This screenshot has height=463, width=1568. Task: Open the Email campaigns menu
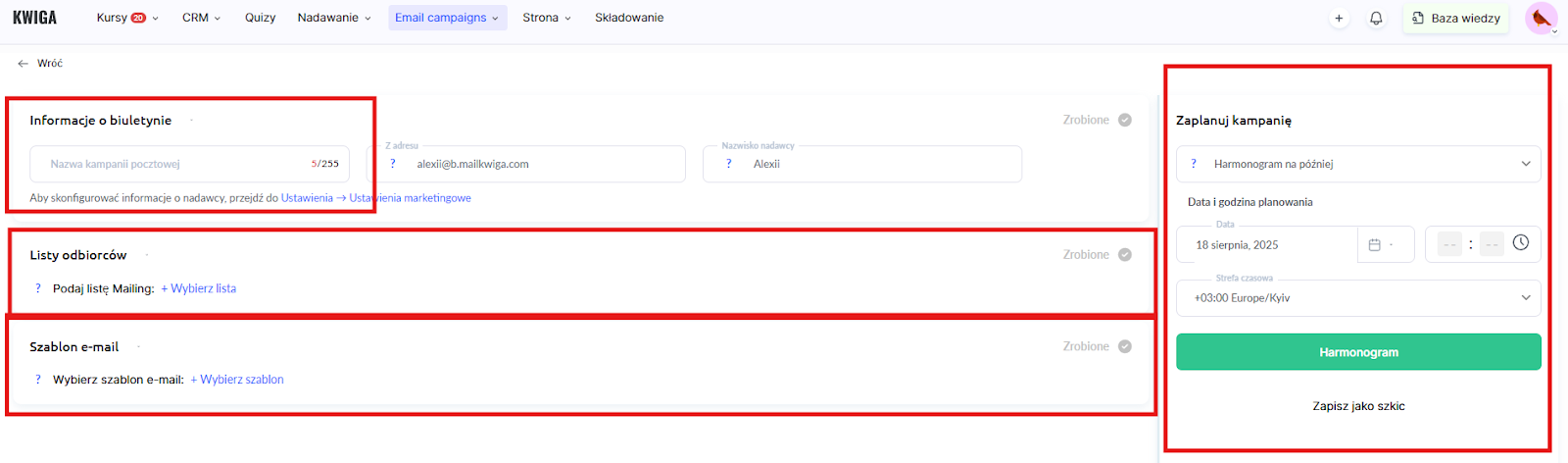pos(447,18)
